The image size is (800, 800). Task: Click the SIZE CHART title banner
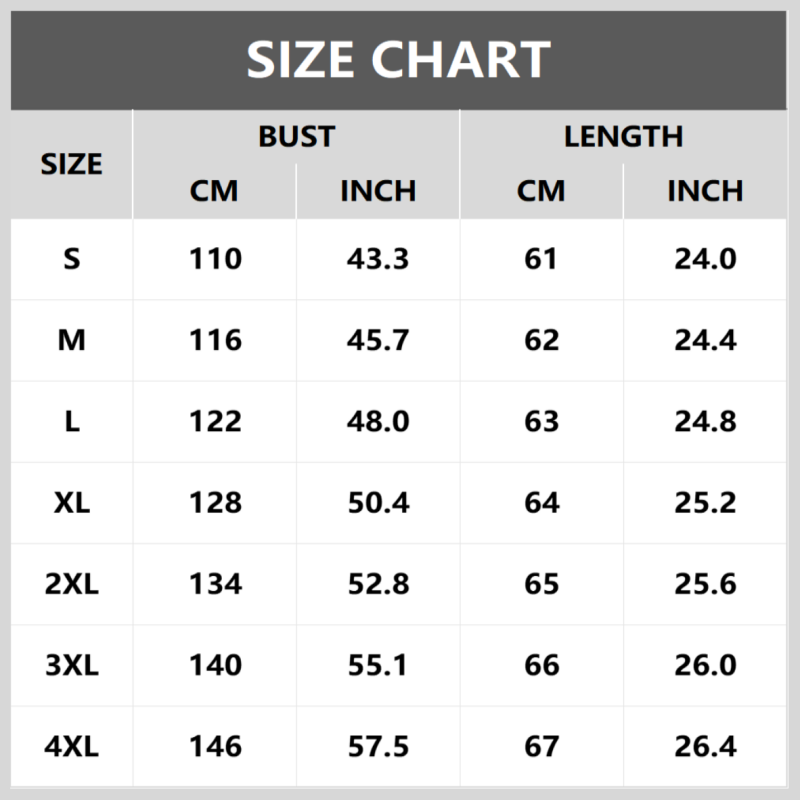pos(399,60)
